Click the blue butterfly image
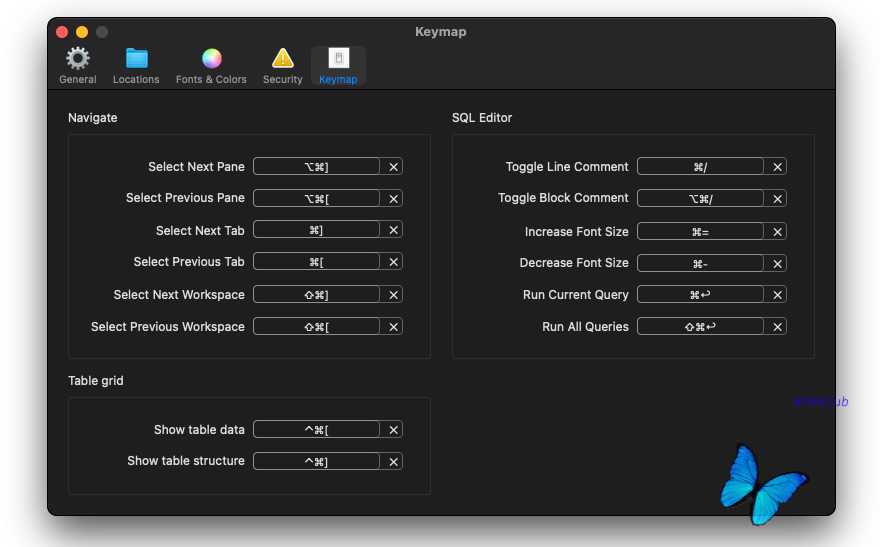 point(762,485)
